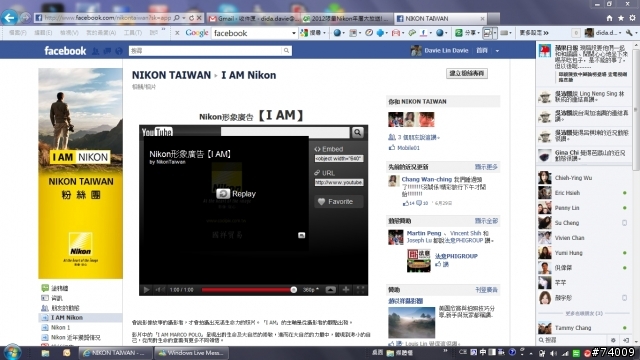Open the Windows Start orb

pos(12,353)
